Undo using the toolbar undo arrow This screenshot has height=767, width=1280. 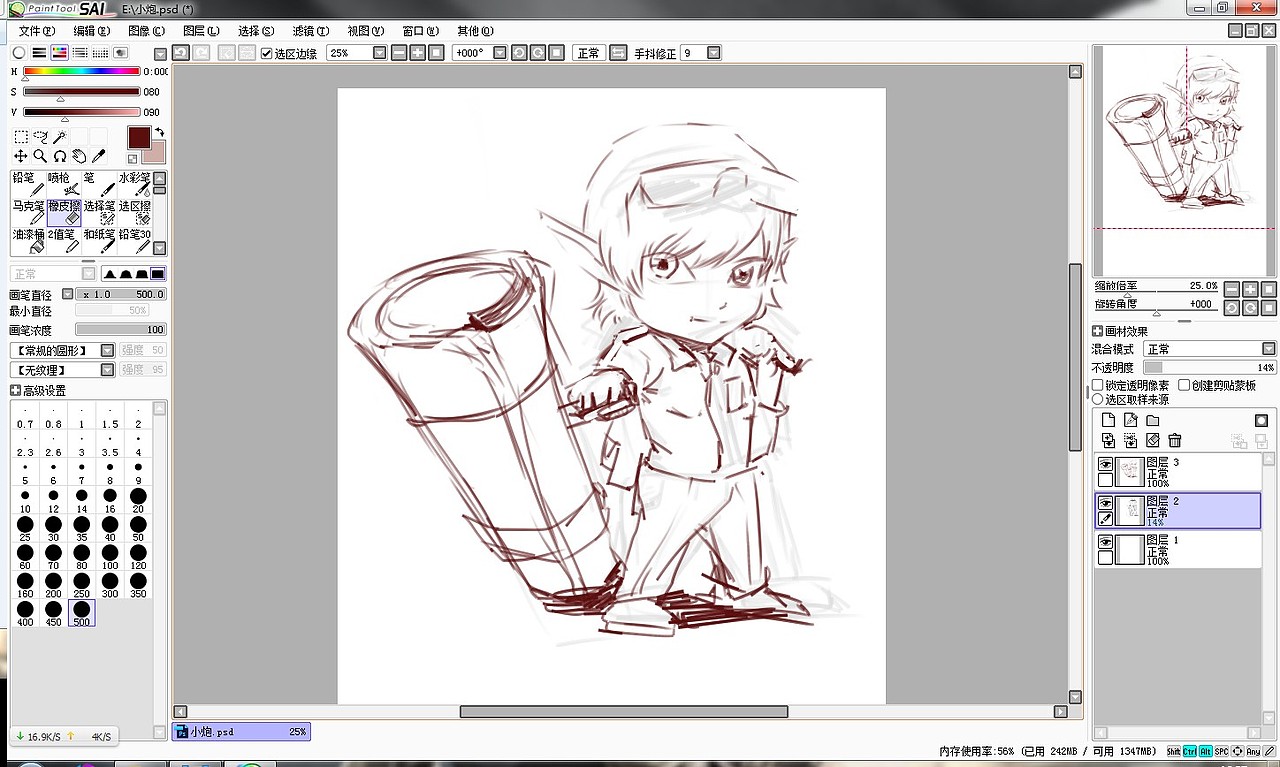click(180, 53)
